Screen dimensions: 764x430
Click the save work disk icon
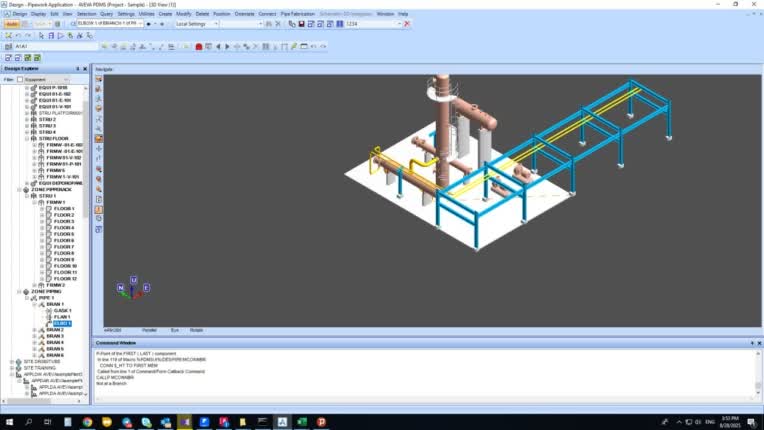click(x=301, y=24)
